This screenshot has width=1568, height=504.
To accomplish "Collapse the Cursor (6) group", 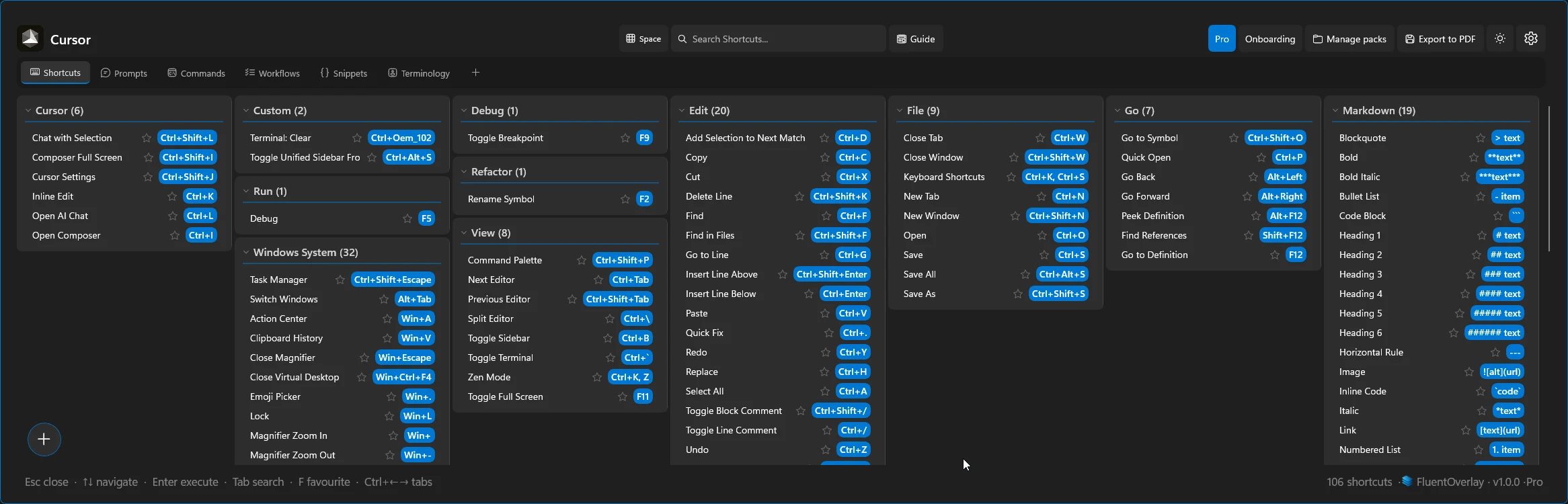I will [29, 111].
